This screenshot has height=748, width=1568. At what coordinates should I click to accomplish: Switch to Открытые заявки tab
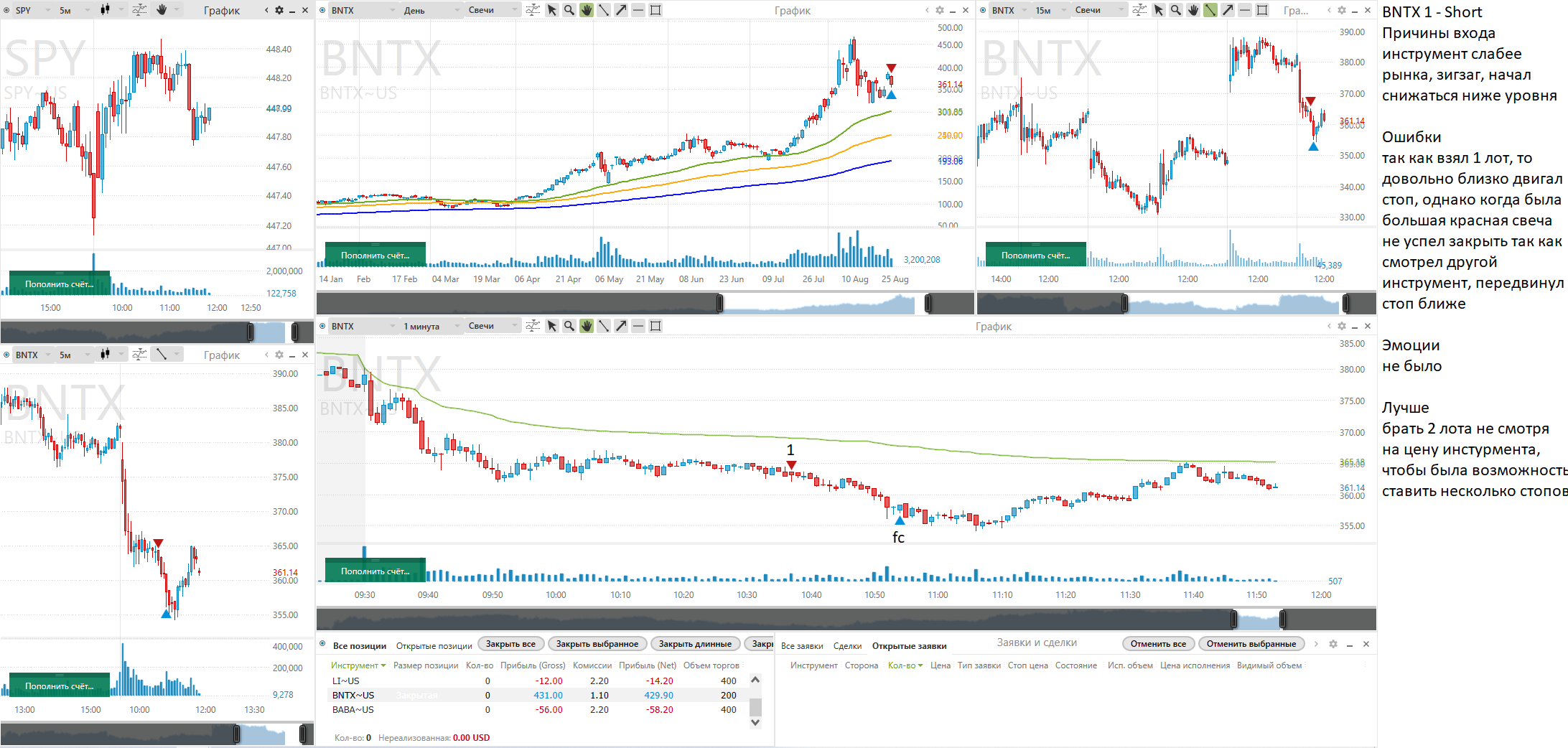pos(909,645)
